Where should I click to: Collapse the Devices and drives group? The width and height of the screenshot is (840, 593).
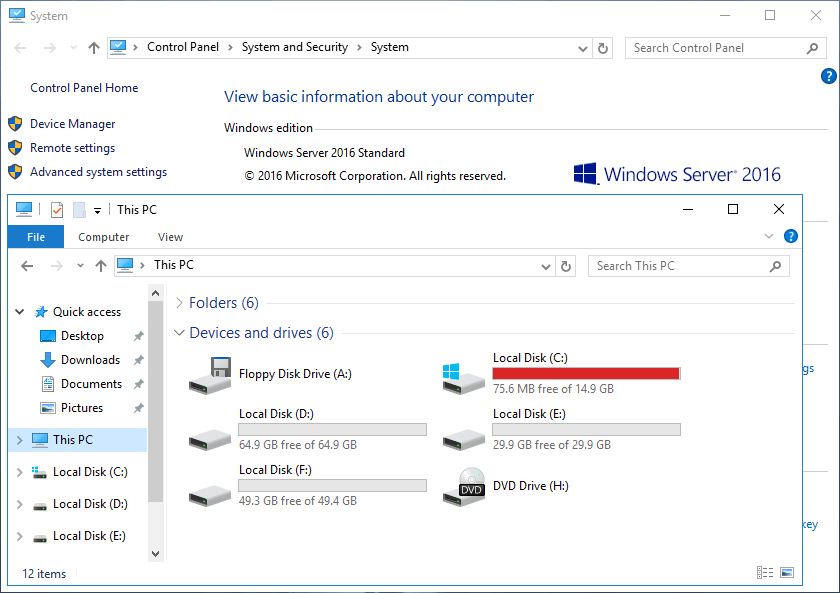click(179, 333)
